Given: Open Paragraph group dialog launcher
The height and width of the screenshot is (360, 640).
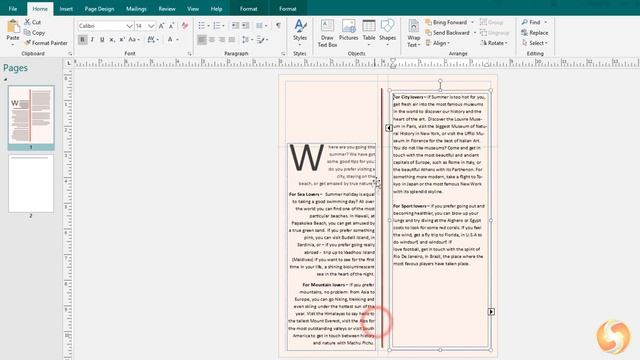Looking at the screenshot, I should point(283,54).
